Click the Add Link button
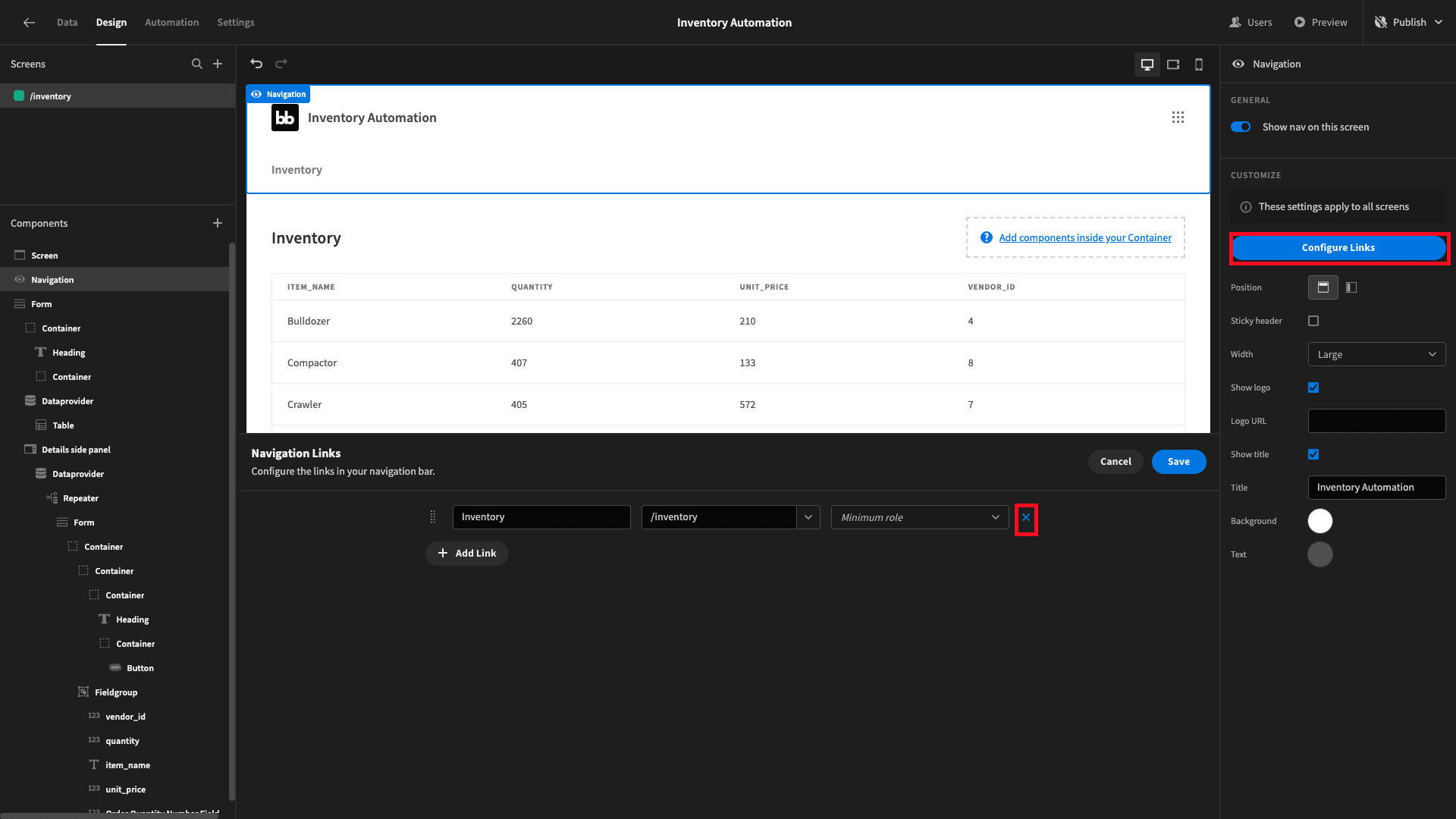This screenshot has height=819, width=1456. click(467, 554)
